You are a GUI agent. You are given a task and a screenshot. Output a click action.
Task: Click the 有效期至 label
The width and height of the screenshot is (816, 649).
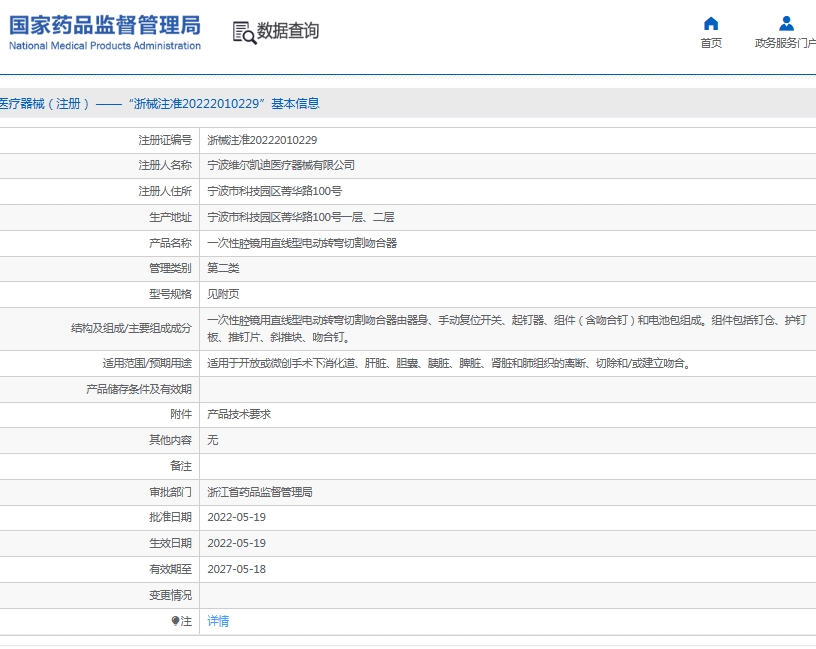(x=170, y=569)
